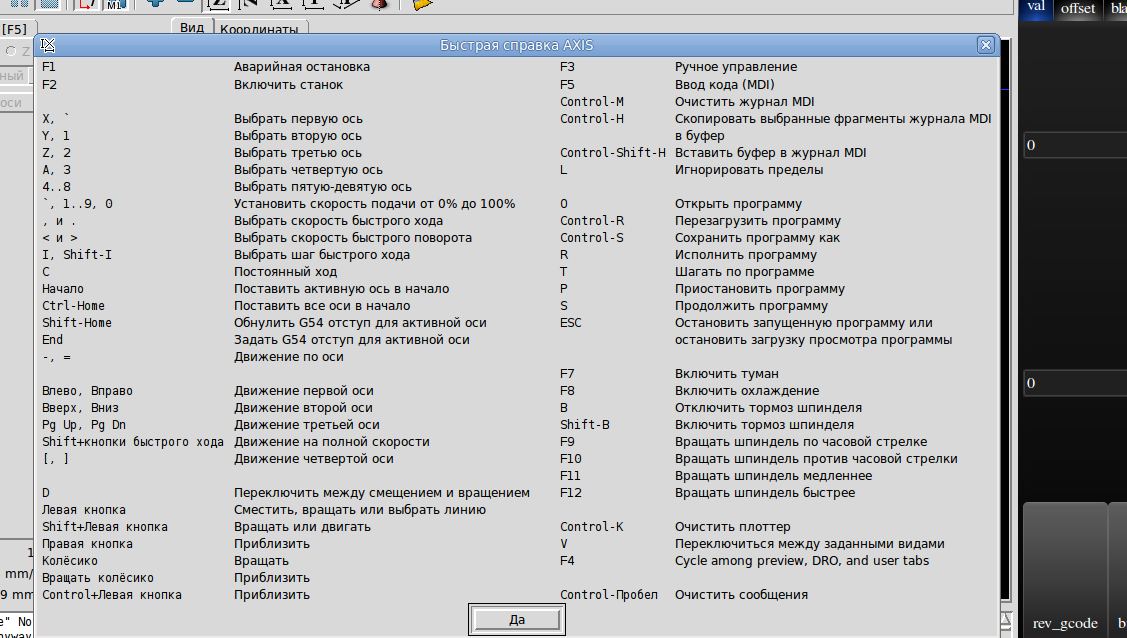The width and height of the screenshot is (1127, 638).
Task: Focus the lower 0 value field
Action: tap(1075, 383)
